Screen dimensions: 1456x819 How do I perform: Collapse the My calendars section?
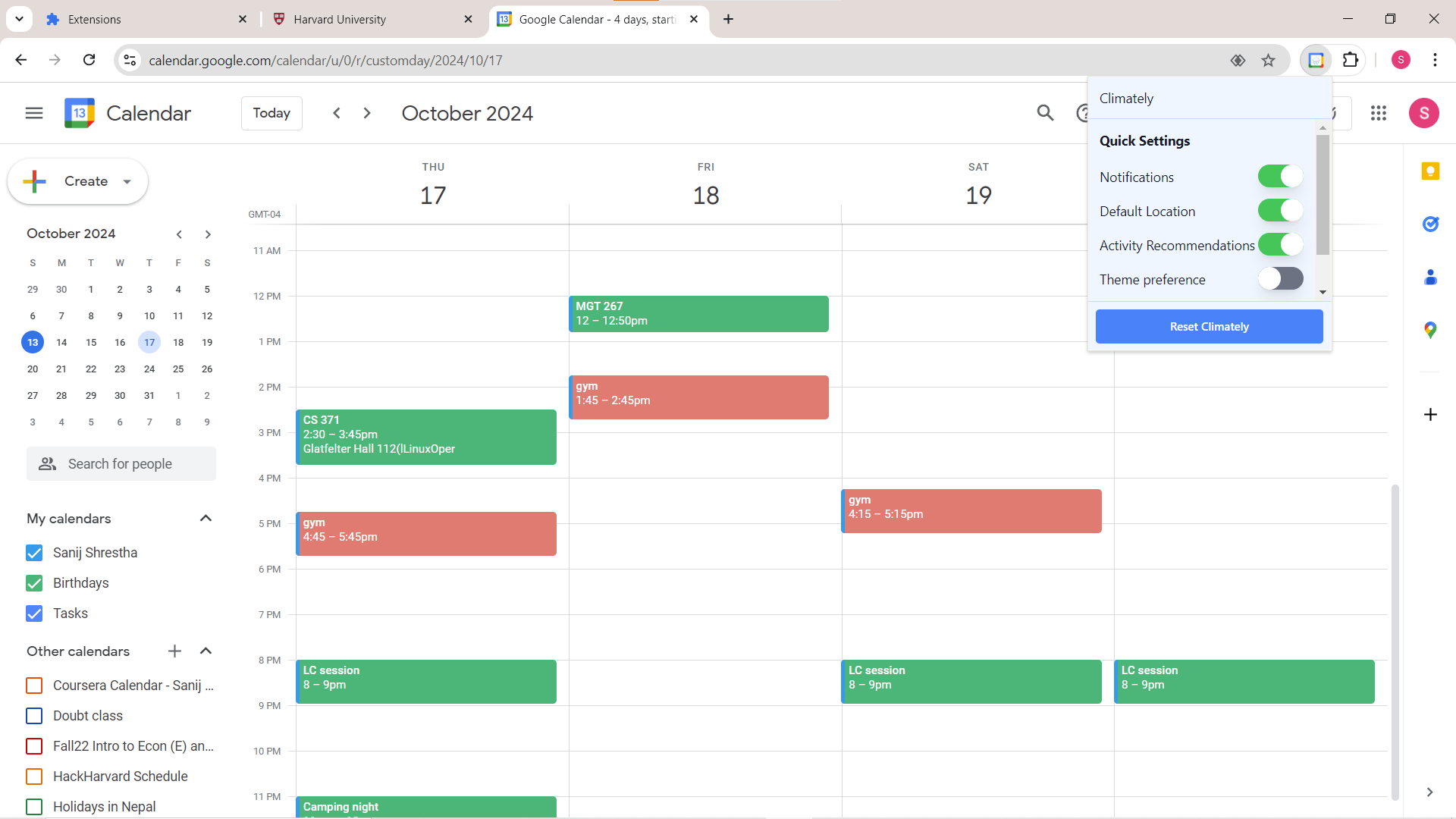click(x=206, y=519)
